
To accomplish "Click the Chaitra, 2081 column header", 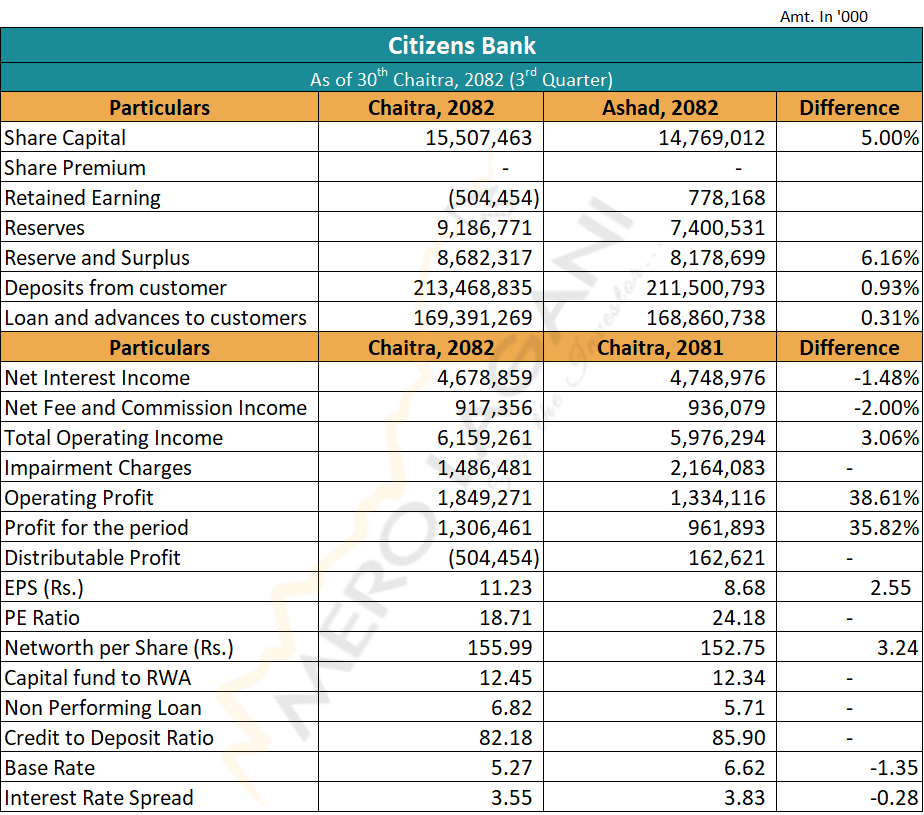I will pos(659,348).
